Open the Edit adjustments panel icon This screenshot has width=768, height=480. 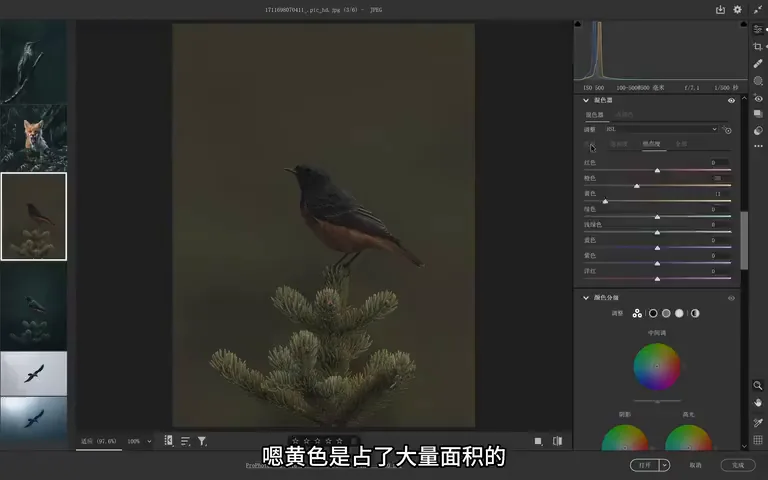pos(758,29)
